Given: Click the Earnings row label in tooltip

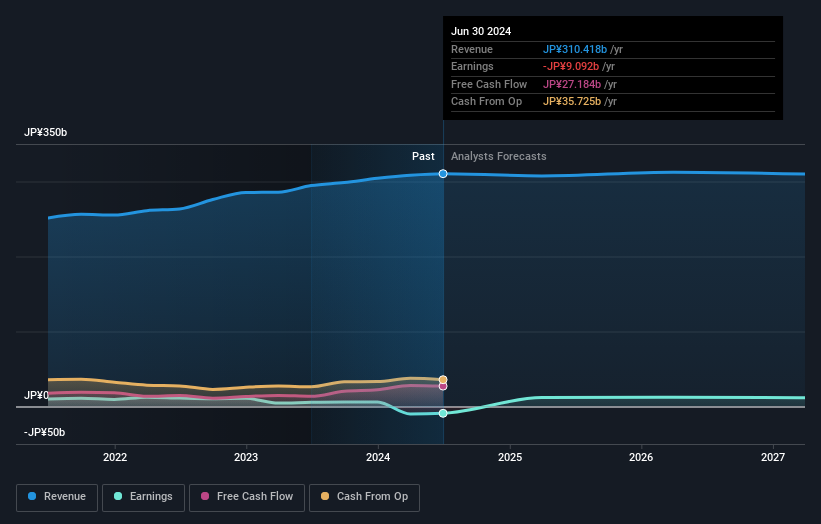Looking at the screenshot, I should 472,66.
